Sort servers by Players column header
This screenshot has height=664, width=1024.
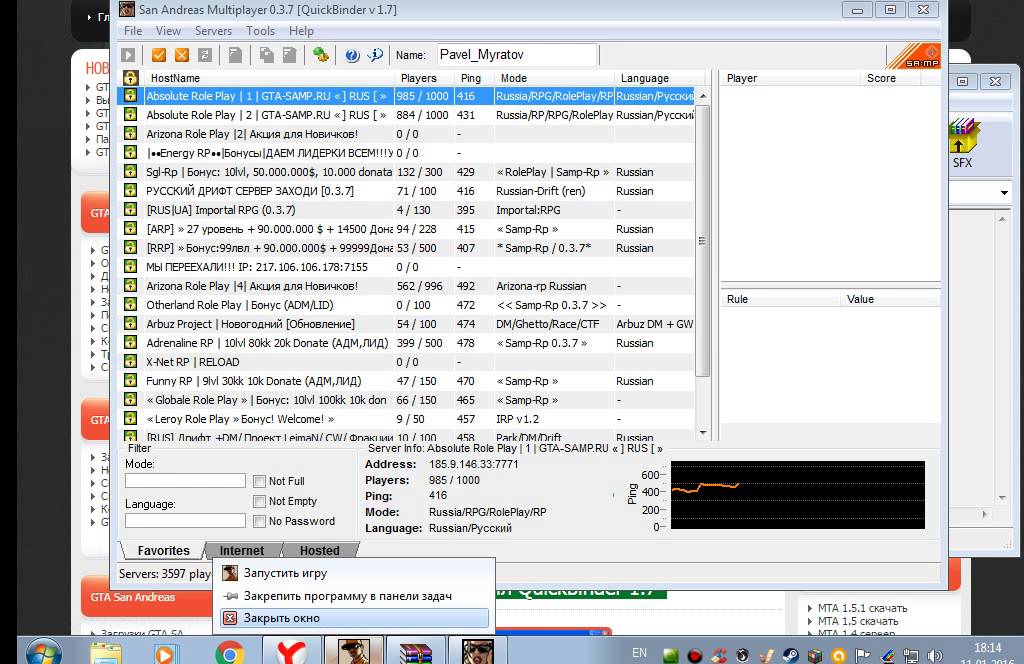coord(424,78)
